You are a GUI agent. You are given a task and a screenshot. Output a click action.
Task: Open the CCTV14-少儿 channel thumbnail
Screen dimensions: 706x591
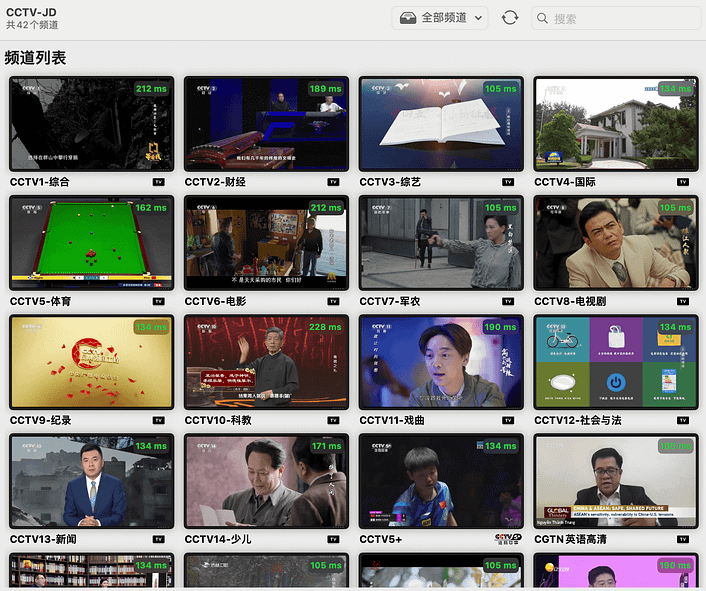[266, 481]
